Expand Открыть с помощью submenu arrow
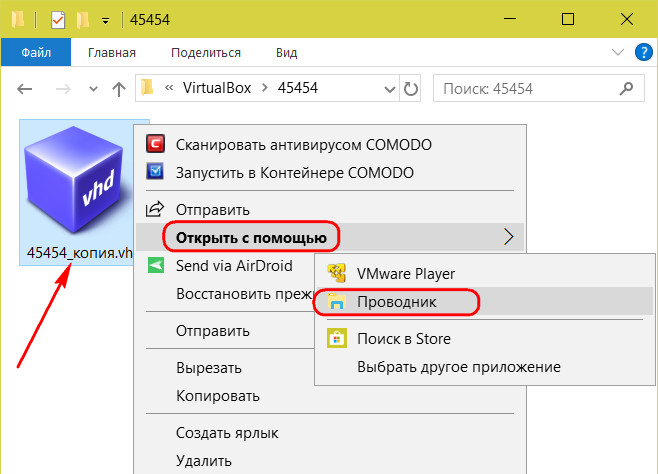The width and height of the screenshot is (658, 474). (509, 237)
